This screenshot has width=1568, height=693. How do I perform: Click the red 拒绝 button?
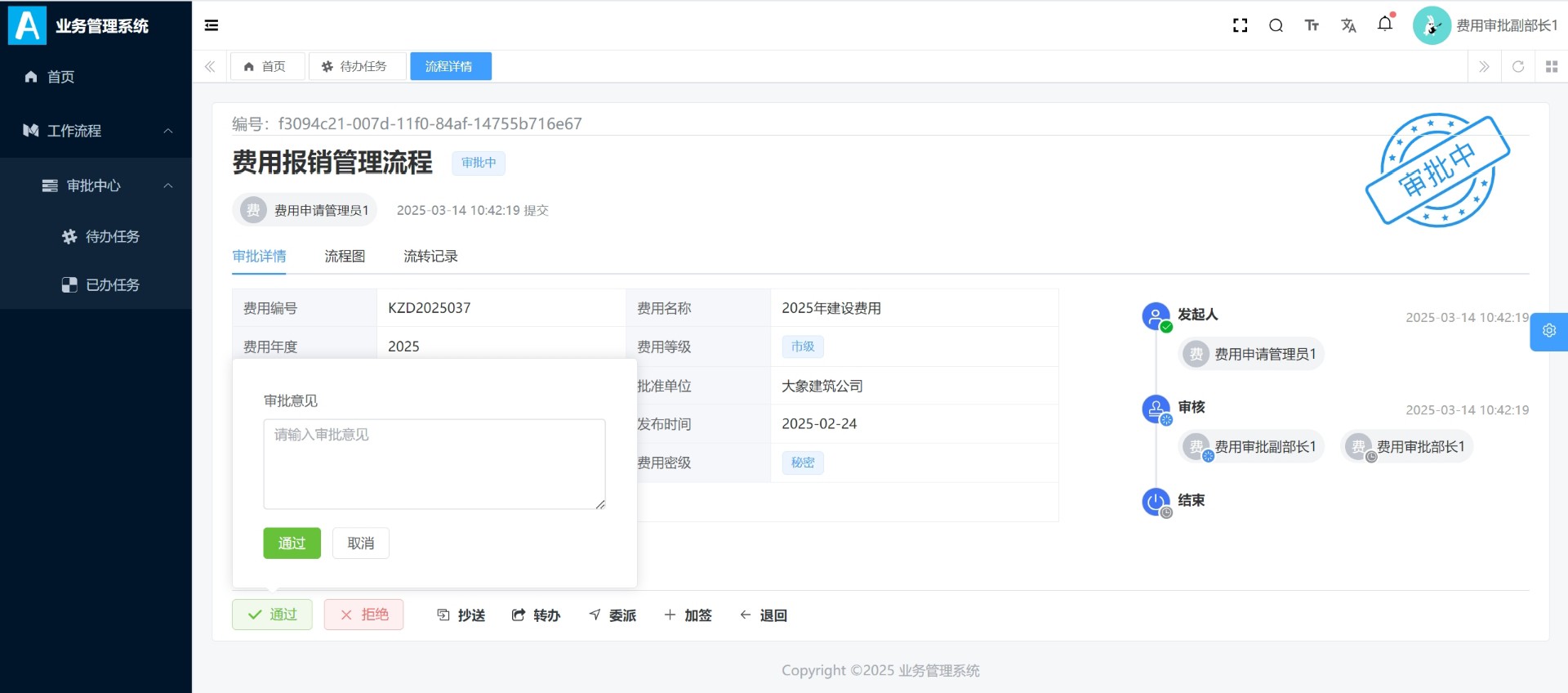(x=363, y=615)
